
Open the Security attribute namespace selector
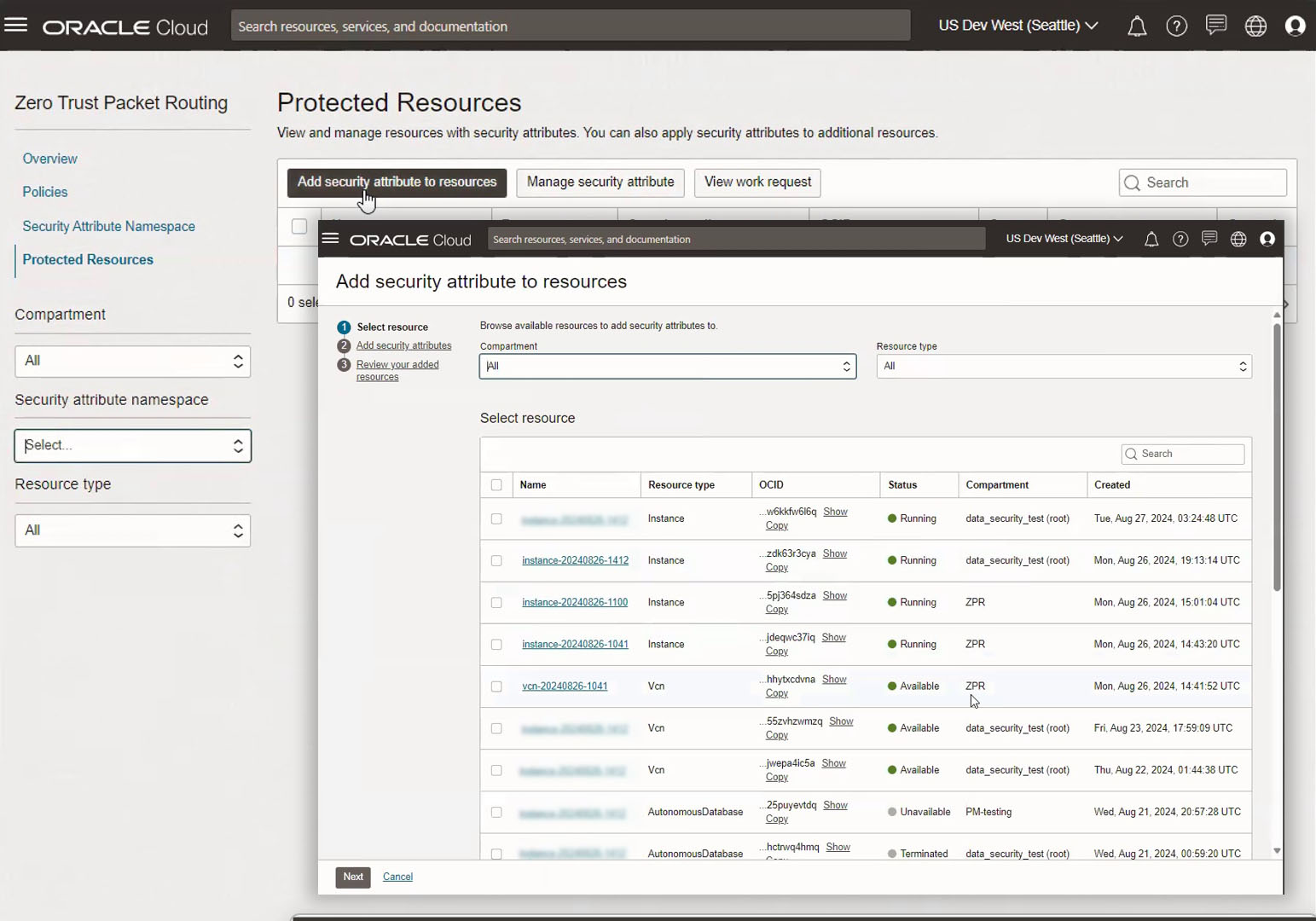click(132, 445)
